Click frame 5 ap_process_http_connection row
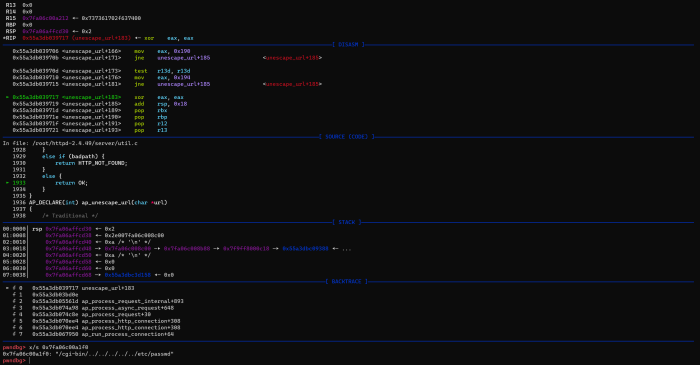The height and width of the screenshot is (366, 700). (x=96, y=321)
